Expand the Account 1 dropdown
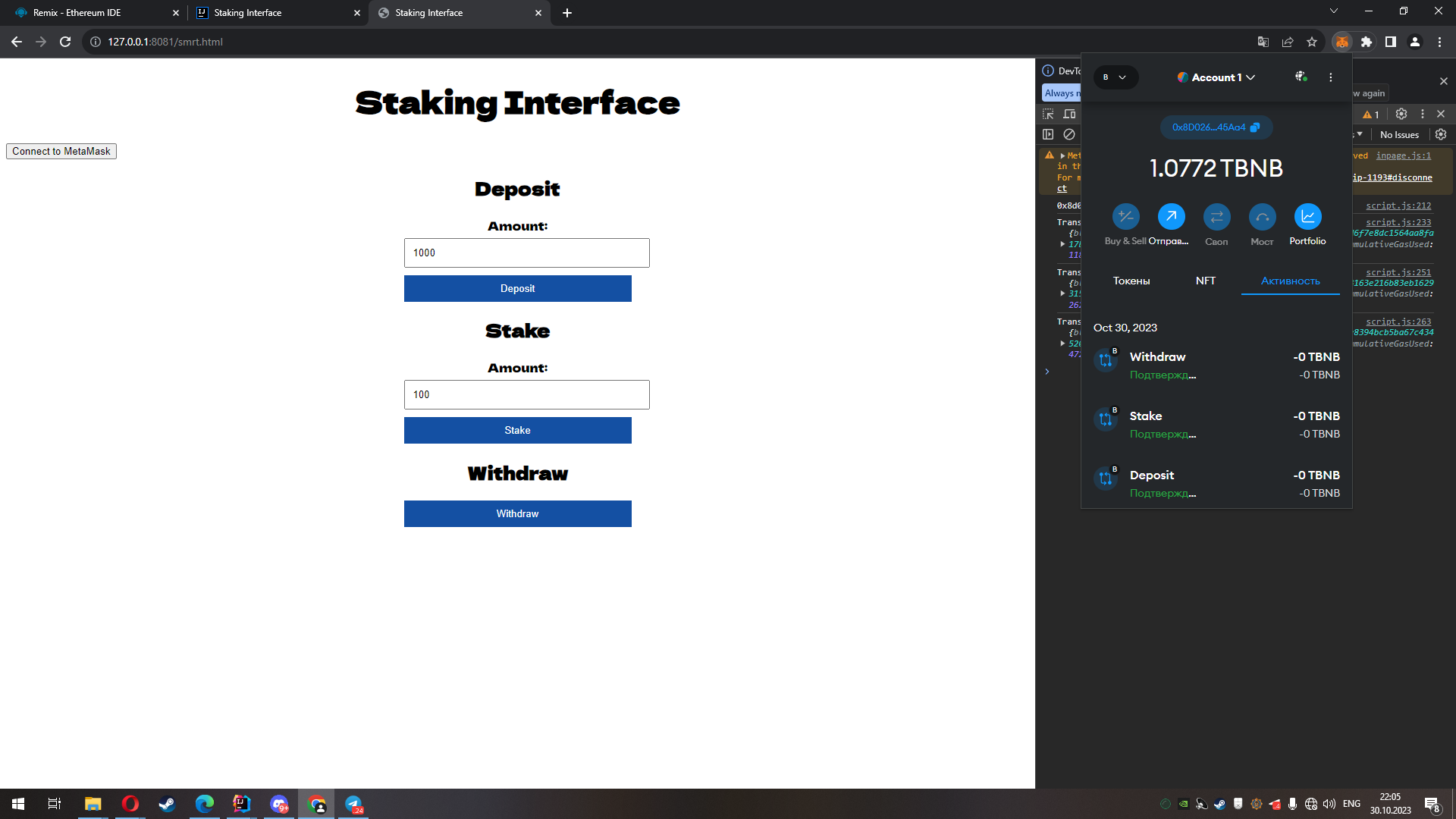The height and width of the screenshot is (819, 1456). [1216, 77]
